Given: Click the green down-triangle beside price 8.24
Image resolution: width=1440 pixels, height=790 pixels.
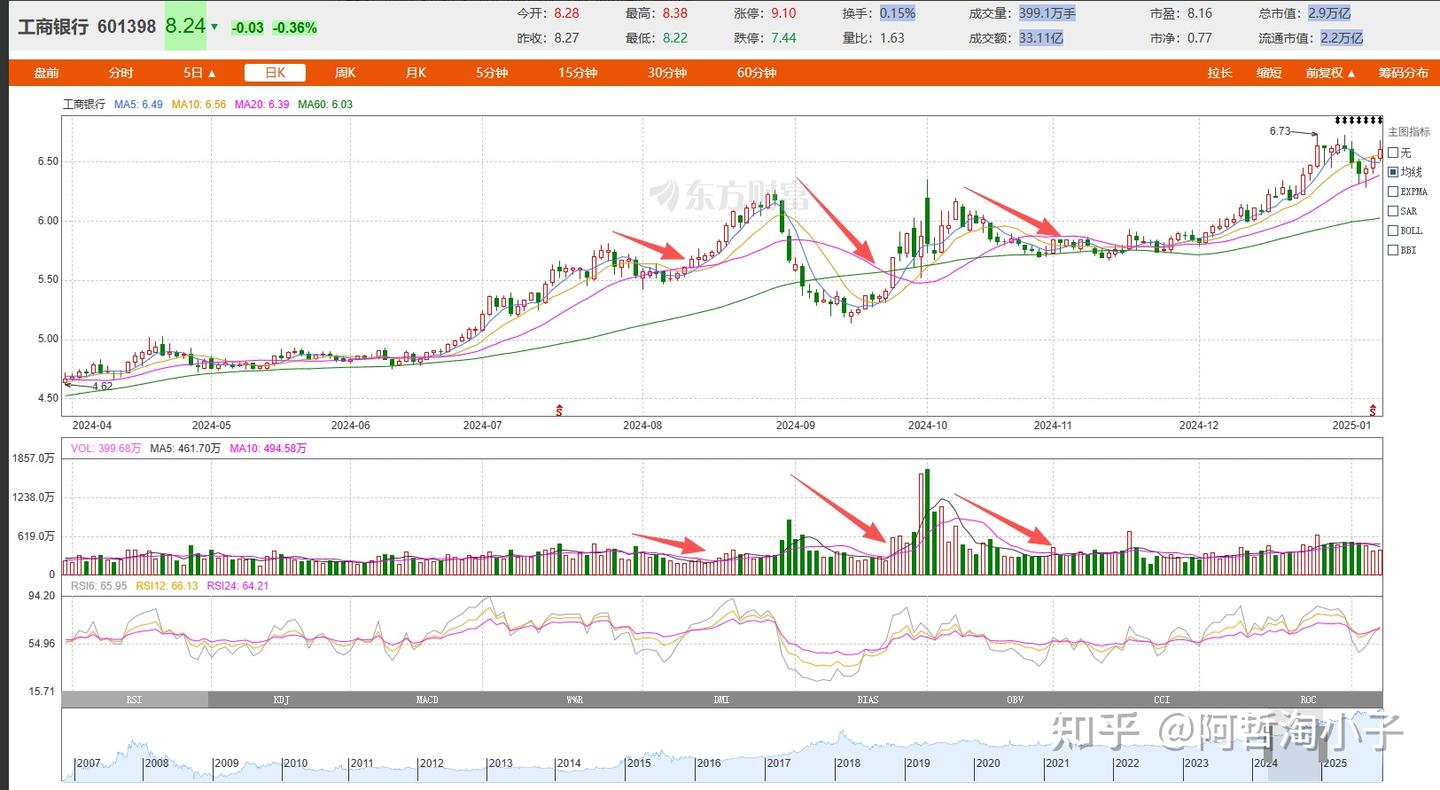Looking at the screenshot, I should click(213, 27).
